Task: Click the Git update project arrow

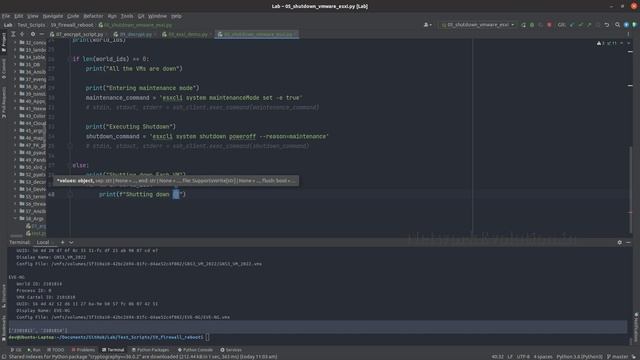Action: click(x=572, y=25)
